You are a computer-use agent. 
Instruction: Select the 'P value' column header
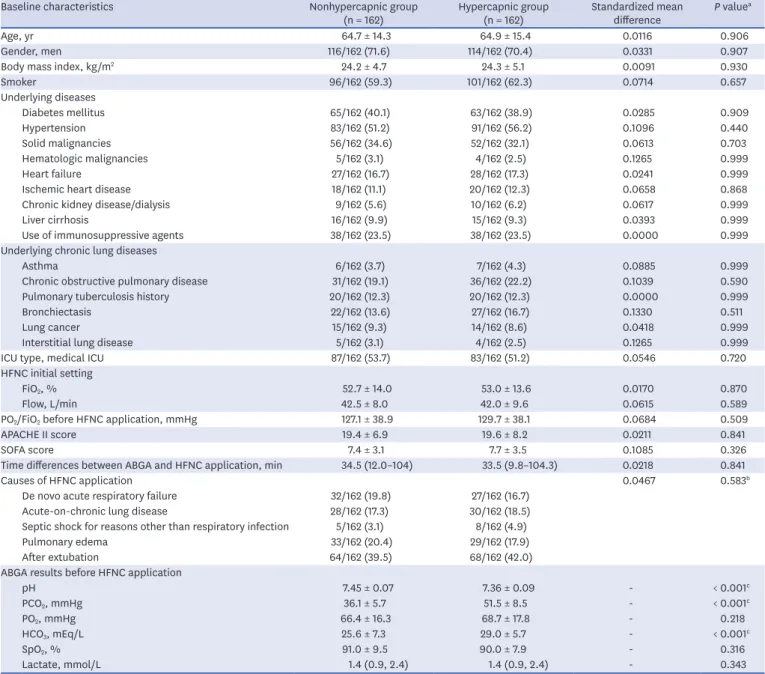tap(732, 7)
